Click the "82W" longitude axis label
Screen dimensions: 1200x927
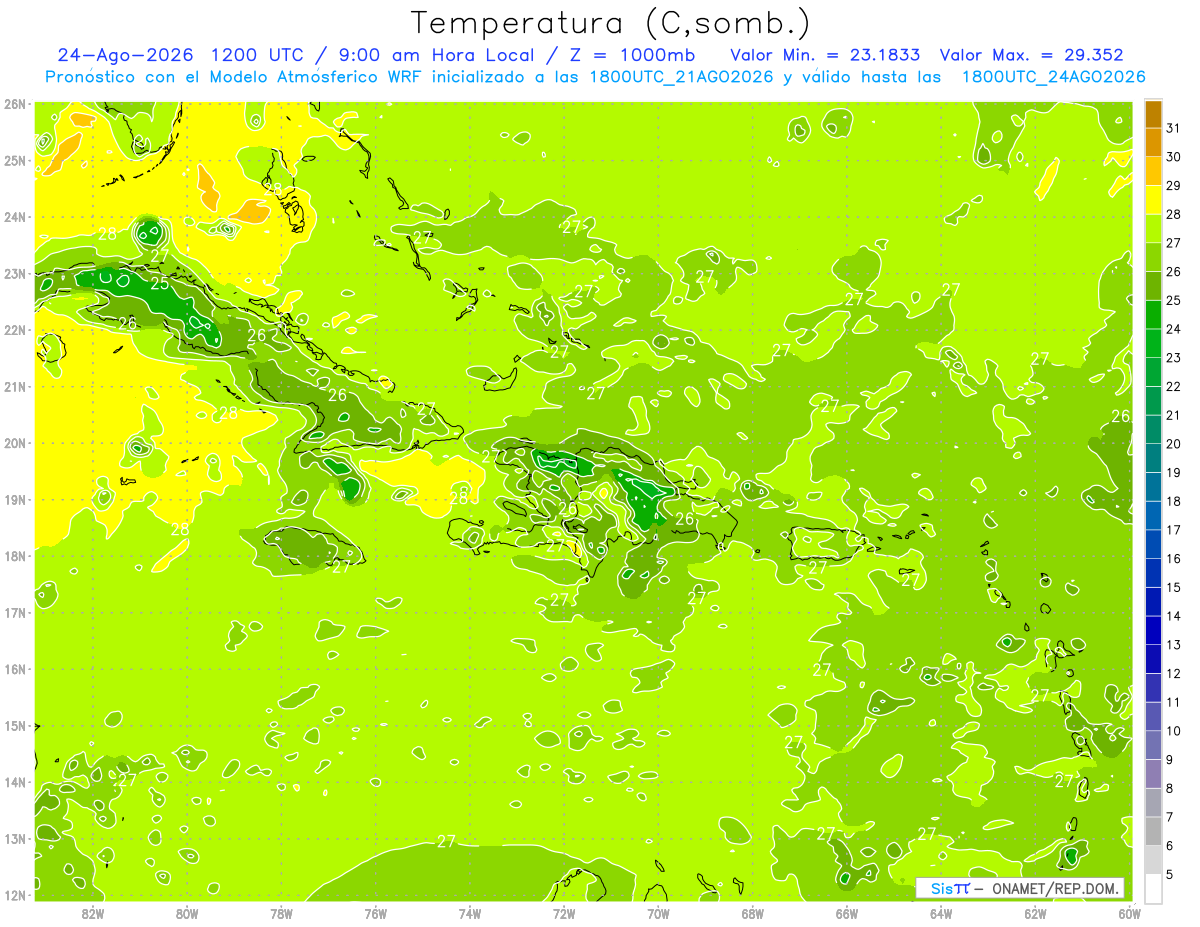(92, 913)
